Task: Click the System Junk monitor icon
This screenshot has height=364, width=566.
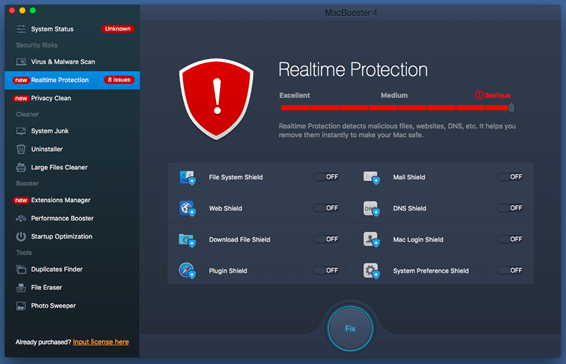Action: coord(21,131)
